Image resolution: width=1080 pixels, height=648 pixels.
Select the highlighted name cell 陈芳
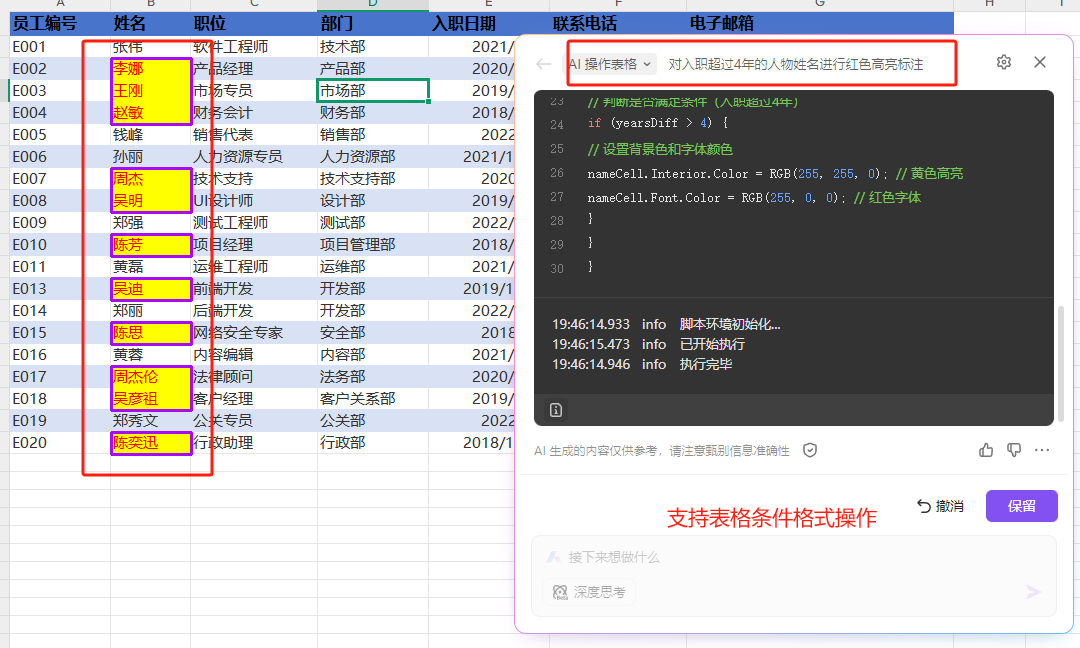click(150, 245)
